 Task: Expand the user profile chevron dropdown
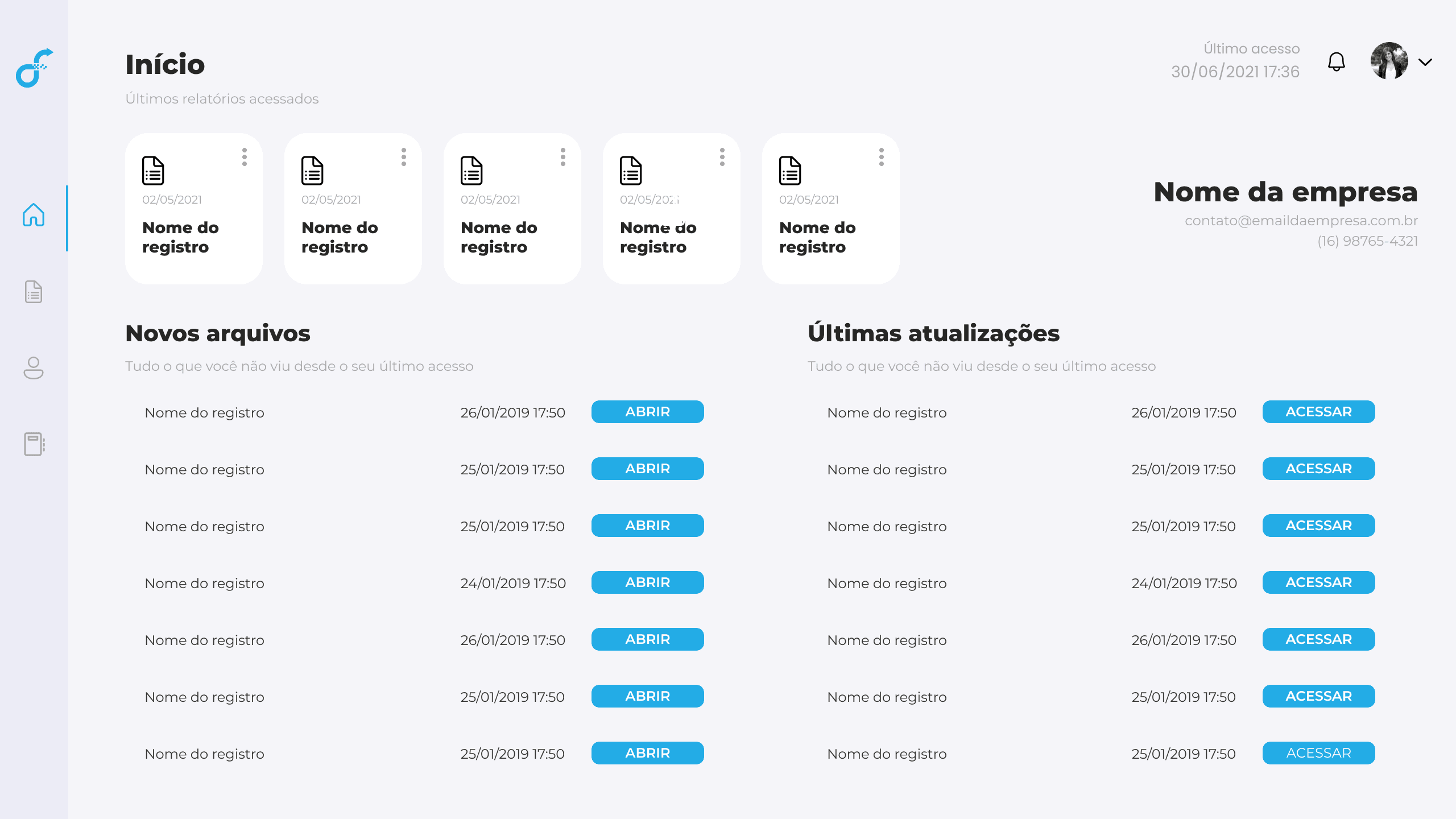pyautogui.click(x=1425, y=63)
